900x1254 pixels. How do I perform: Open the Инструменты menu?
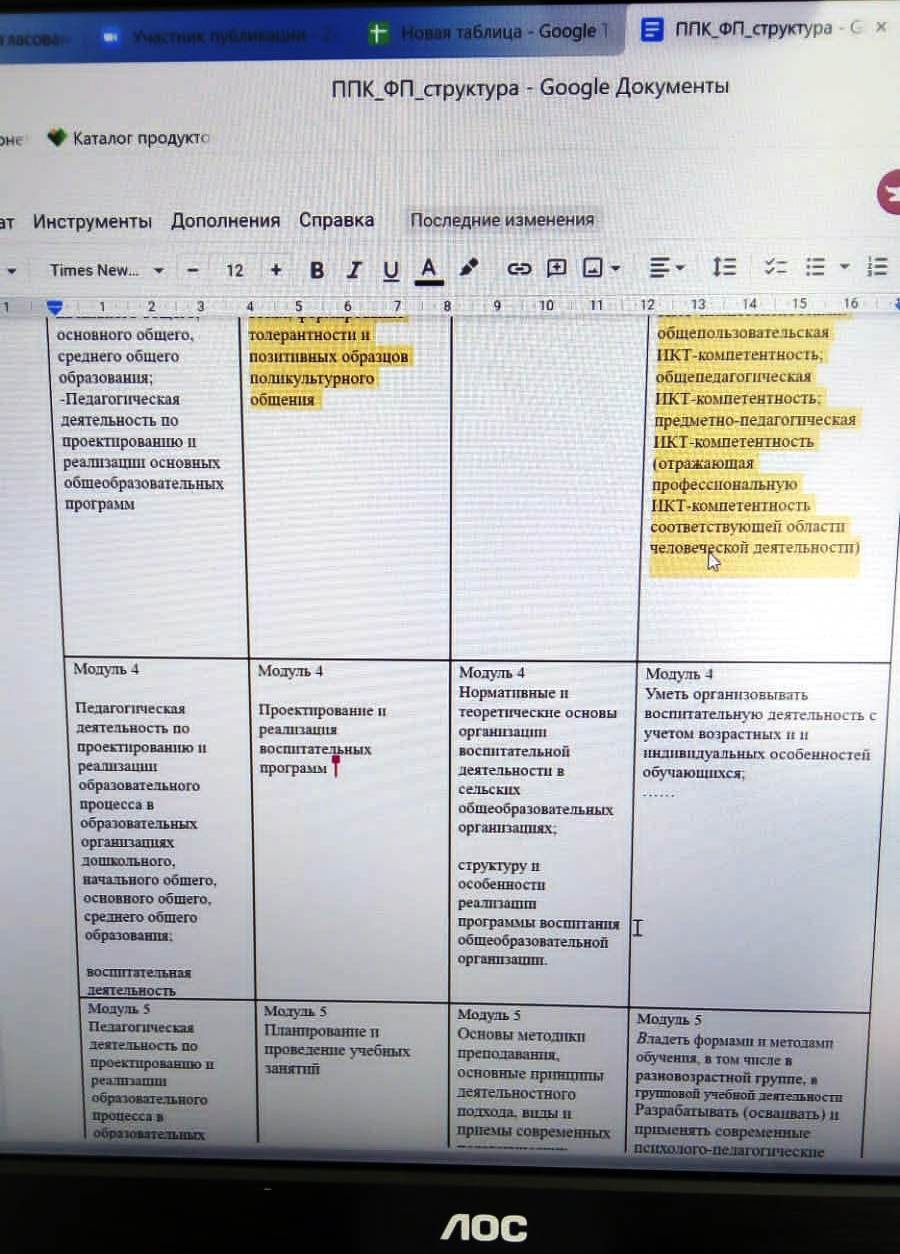92,221
